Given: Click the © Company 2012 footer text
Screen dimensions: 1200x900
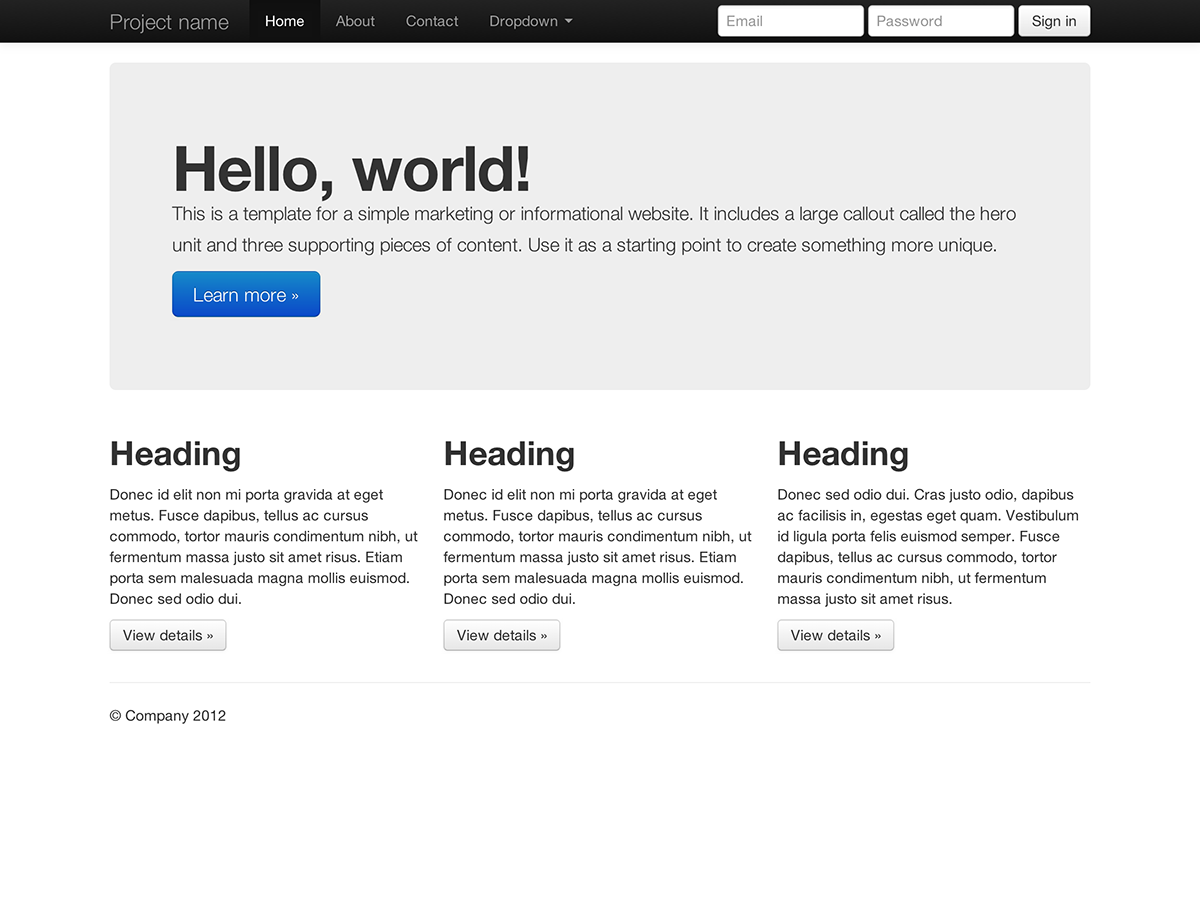Looking at the screenshot, I should tap(167, 716).
